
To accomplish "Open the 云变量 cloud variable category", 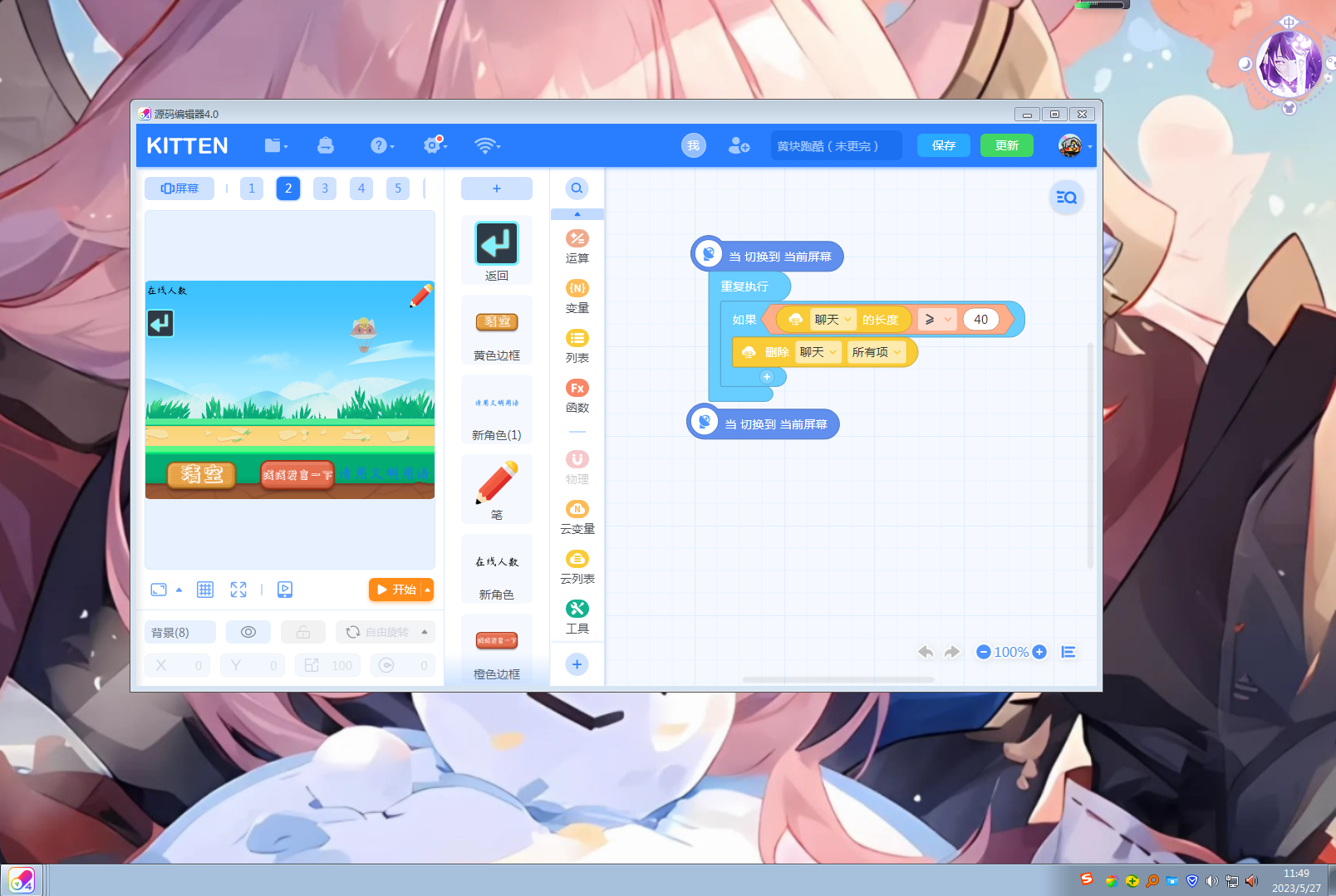I will (x=577, y=517).
